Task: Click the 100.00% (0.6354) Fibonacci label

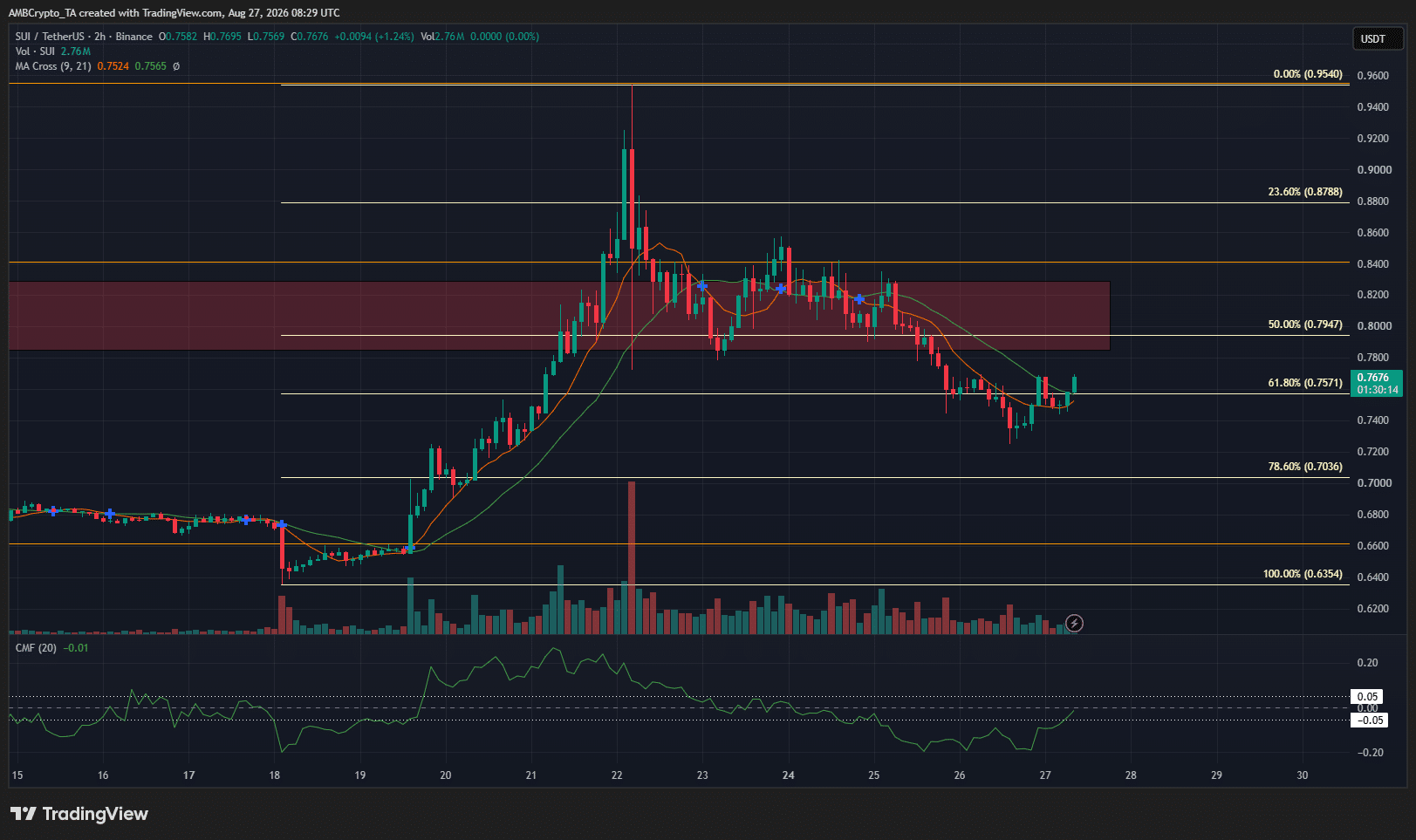Action: pos(1303,574)
